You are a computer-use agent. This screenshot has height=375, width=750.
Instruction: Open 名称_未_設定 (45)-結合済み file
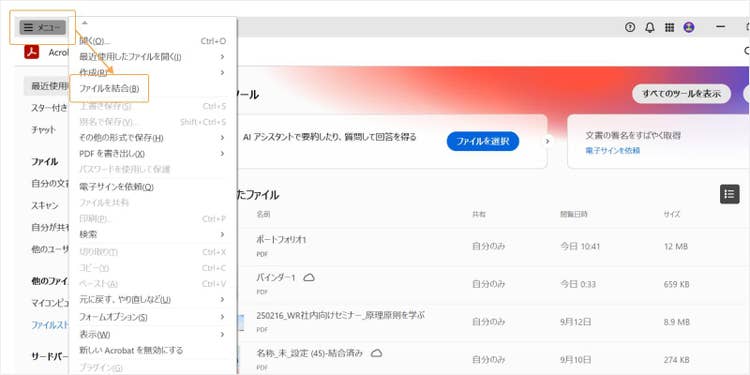click(309, 353)
